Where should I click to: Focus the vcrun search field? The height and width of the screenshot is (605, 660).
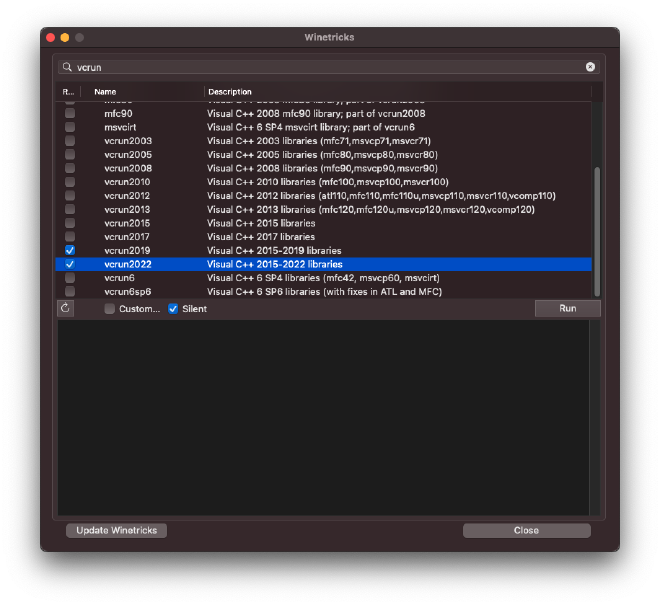click(x=329, y=67)
